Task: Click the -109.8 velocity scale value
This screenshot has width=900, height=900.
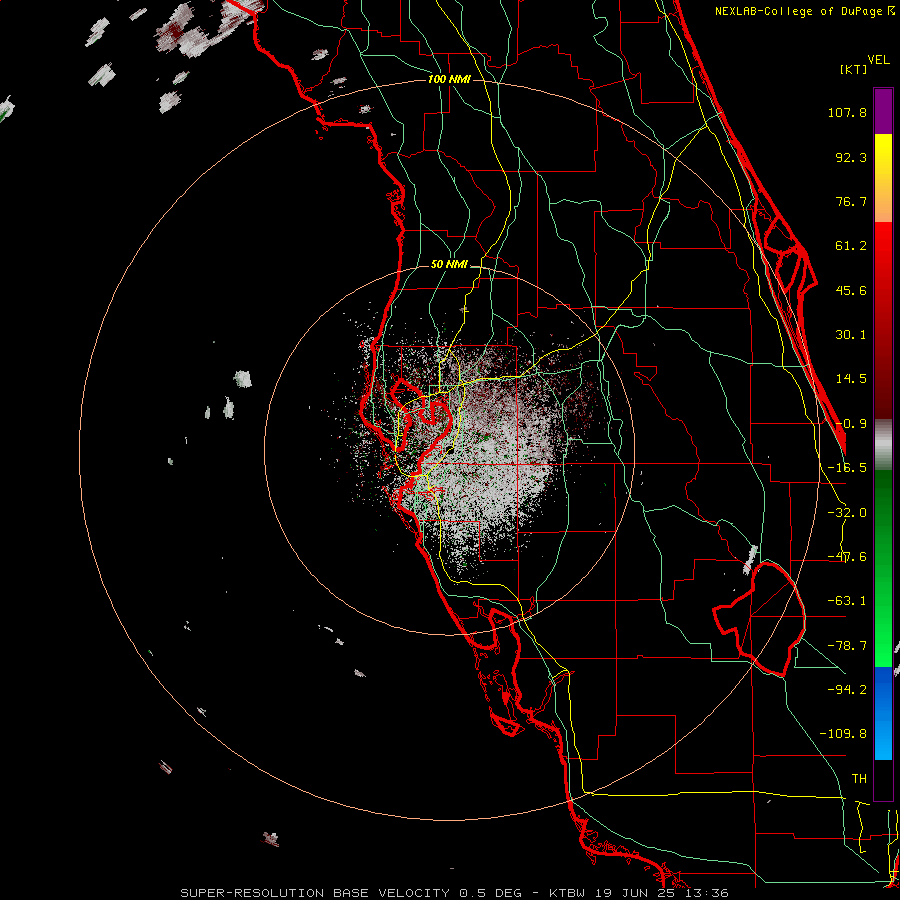Action: point(844,734)
